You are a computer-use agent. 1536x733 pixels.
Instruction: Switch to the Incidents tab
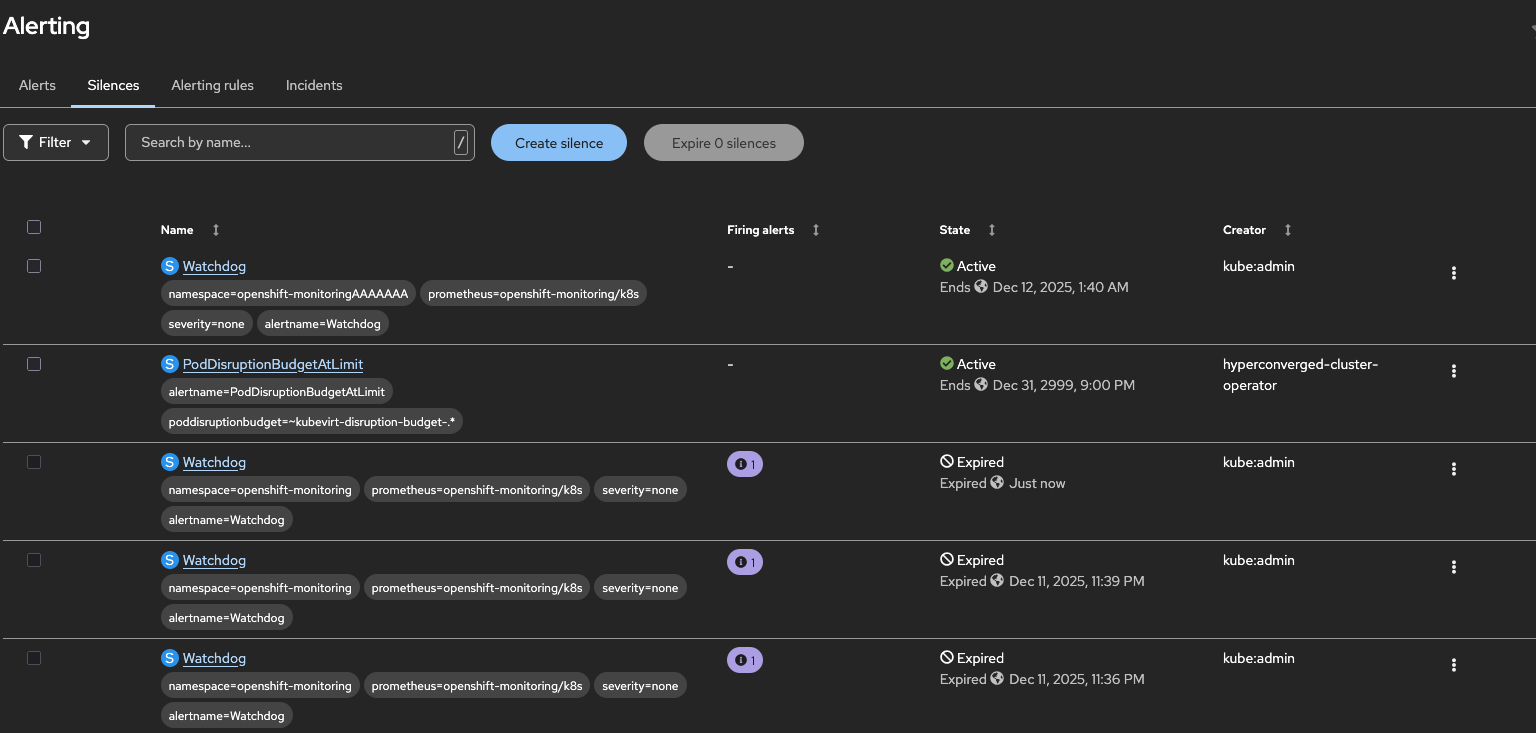[314, 85]
